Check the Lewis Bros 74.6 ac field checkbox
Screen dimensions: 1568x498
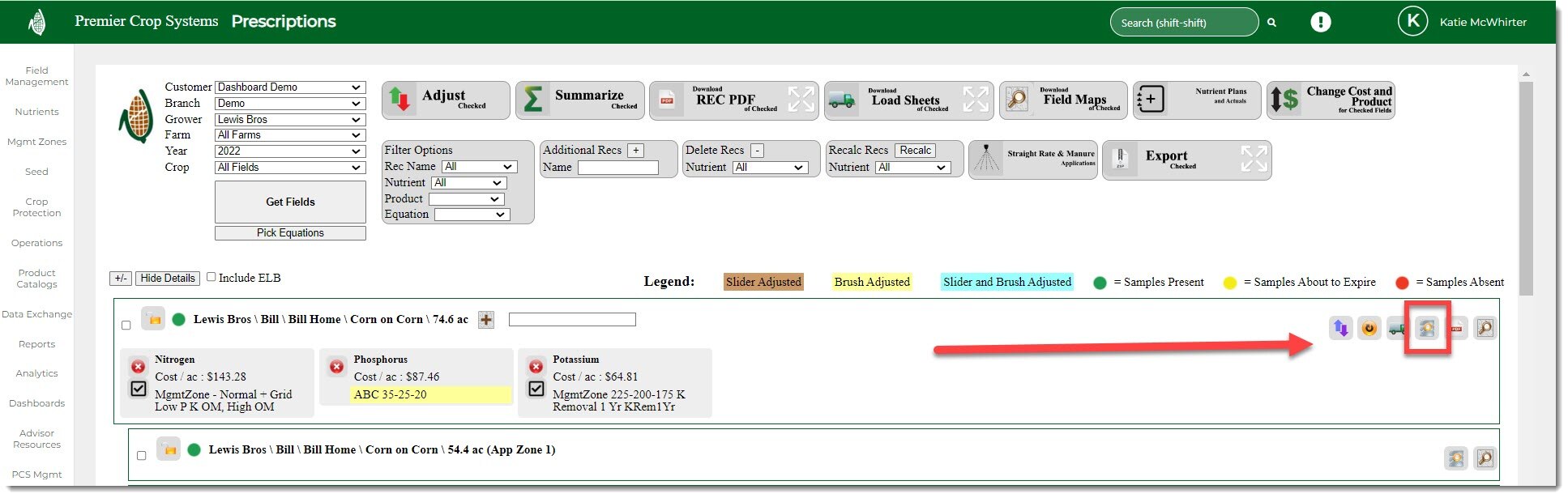[126, 326]
